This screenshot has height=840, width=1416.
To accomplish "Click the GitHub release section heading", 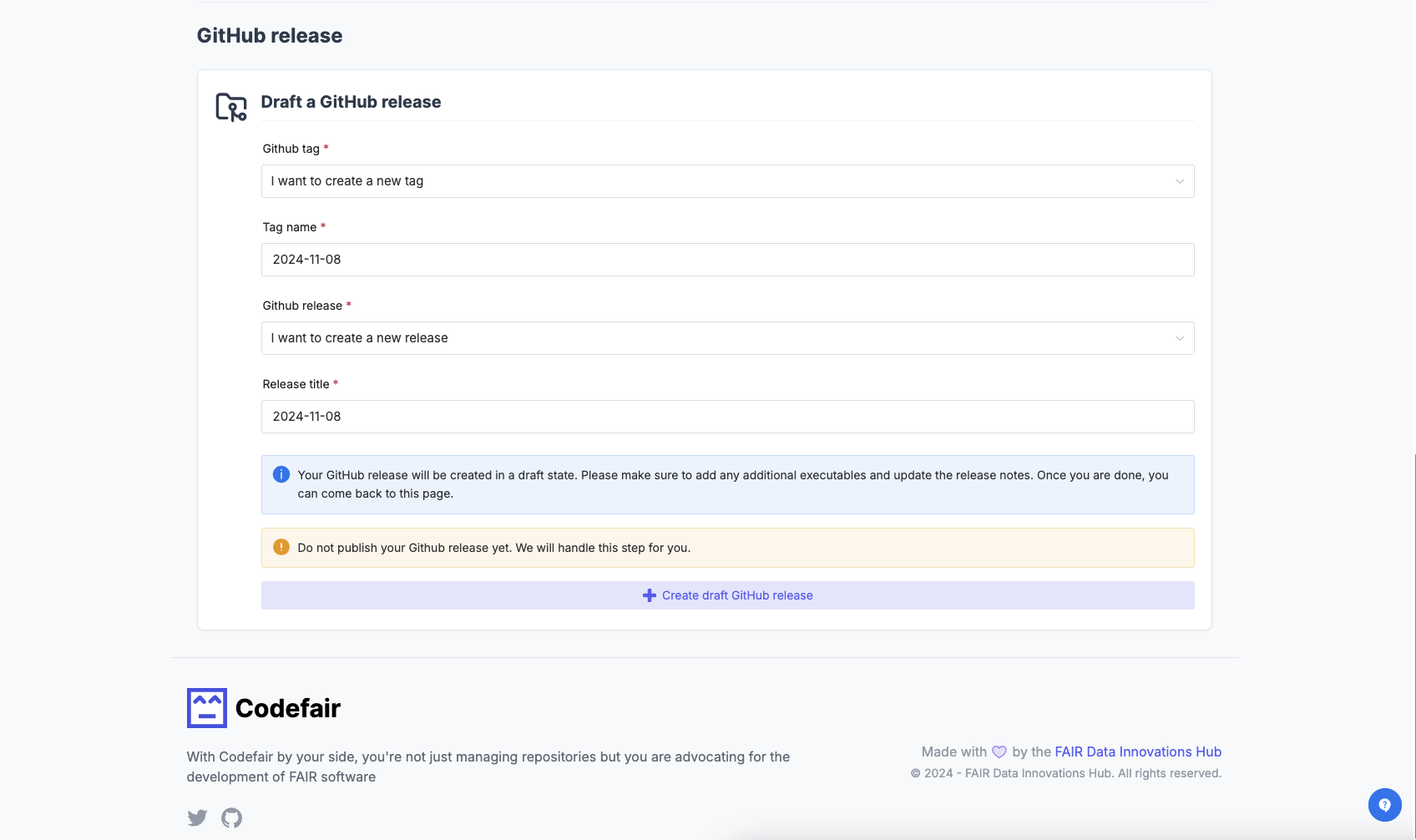I will pos(270,35).
